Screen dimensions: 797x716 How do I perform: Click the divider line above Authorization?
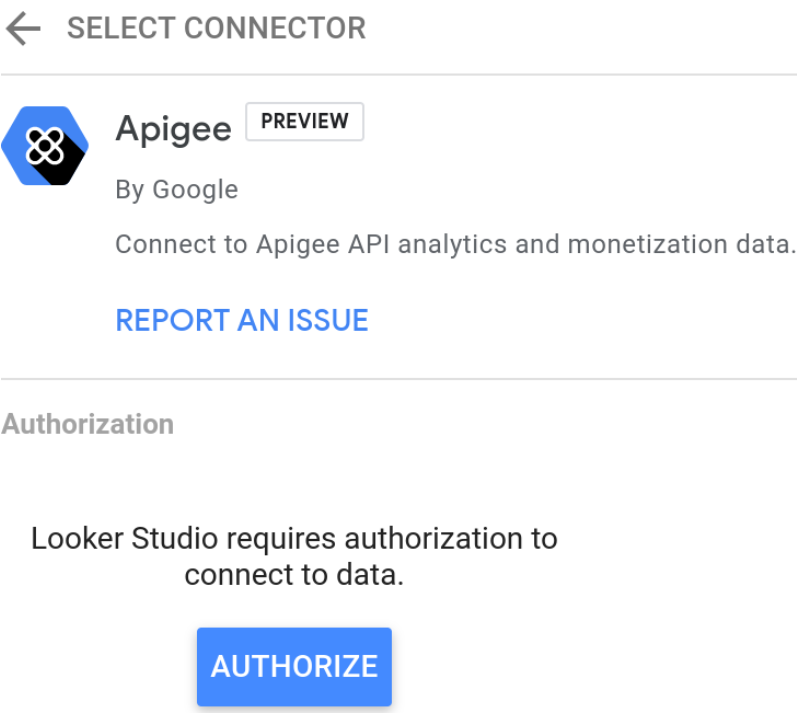pos(398,379)
